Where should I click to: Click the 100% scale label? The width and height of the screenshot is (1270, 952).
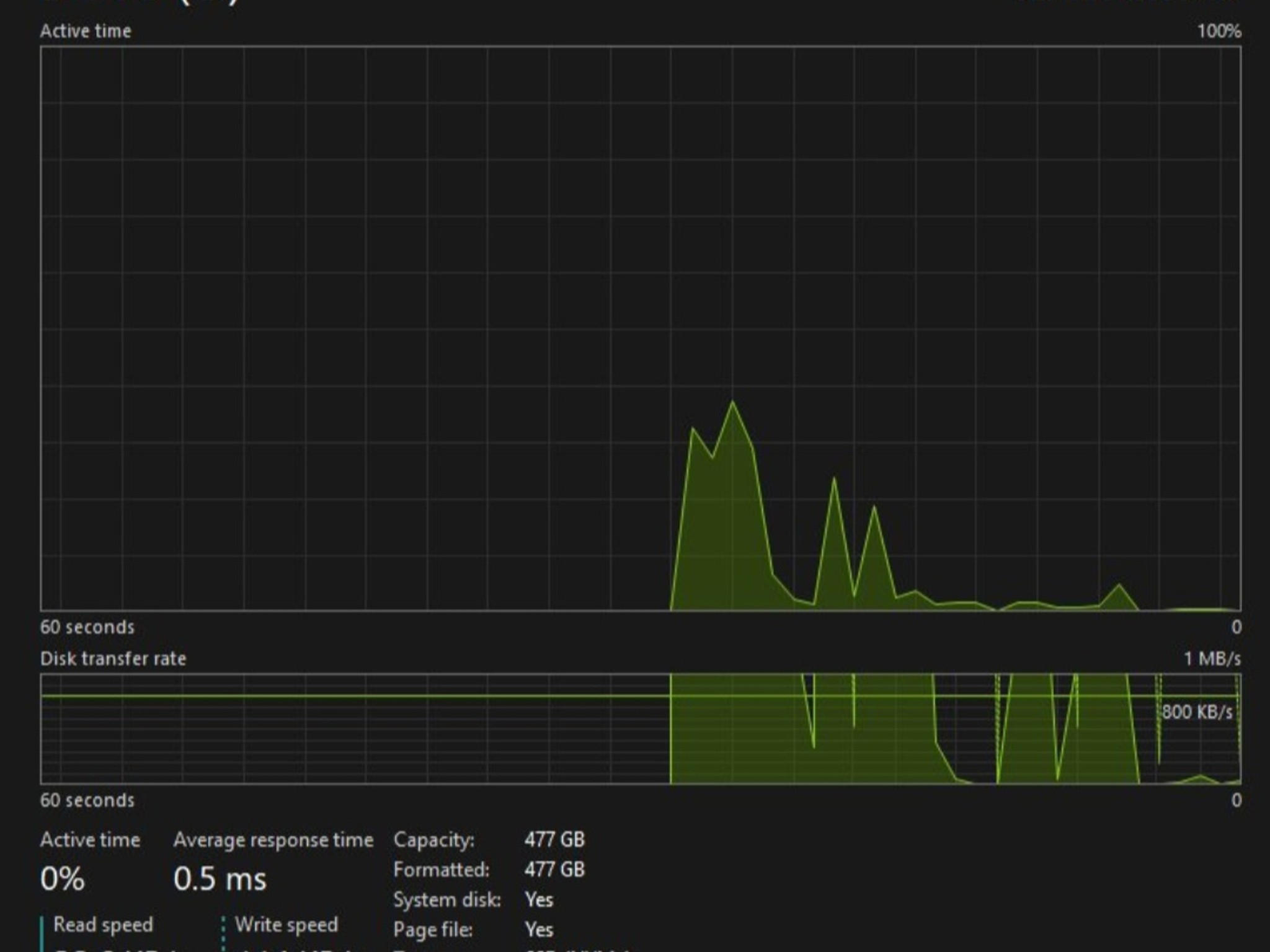pyautogui.click(x=1219, y=31)
